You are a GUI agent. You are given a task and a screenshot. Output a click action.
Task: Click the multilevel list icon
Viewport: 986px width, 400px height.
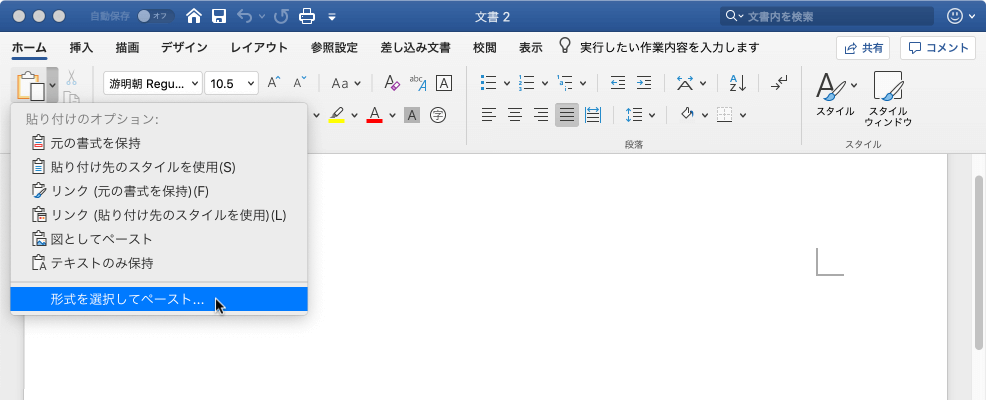(x=565, y=83)
